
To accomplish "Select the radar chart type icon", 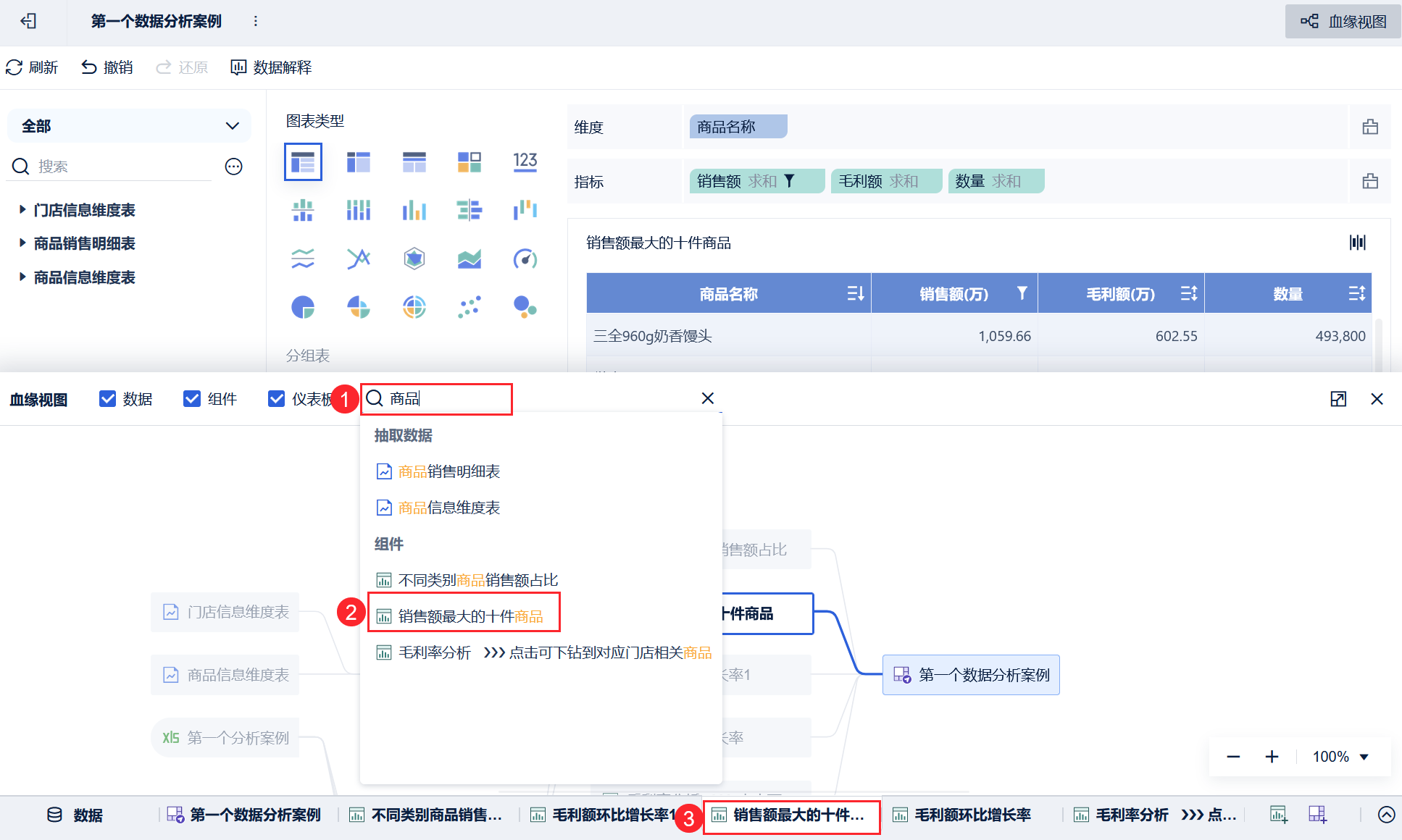I will (x=414, y=259).
